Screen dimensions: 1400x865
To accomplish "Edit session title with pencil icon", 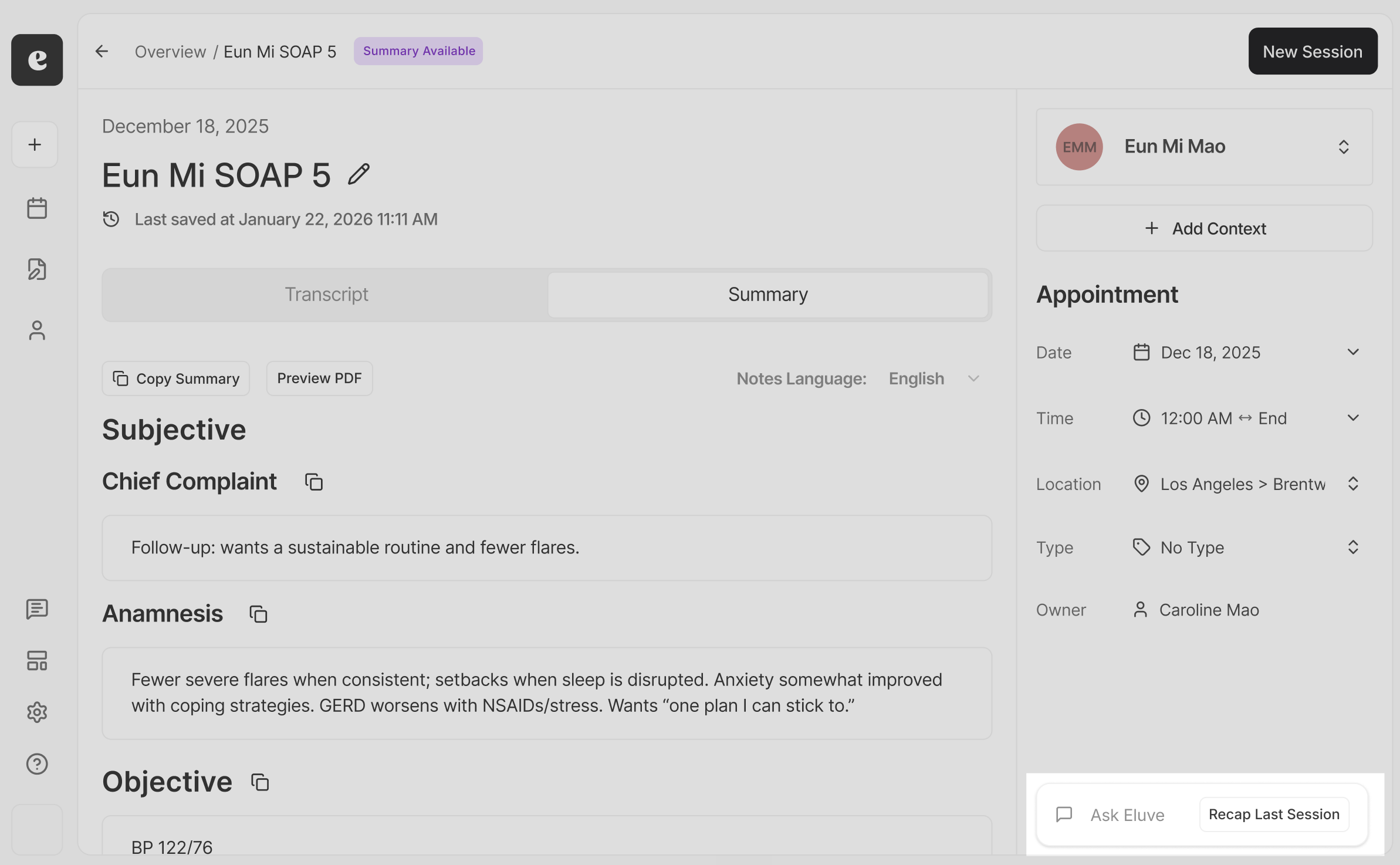I will [x=359, y=174].
